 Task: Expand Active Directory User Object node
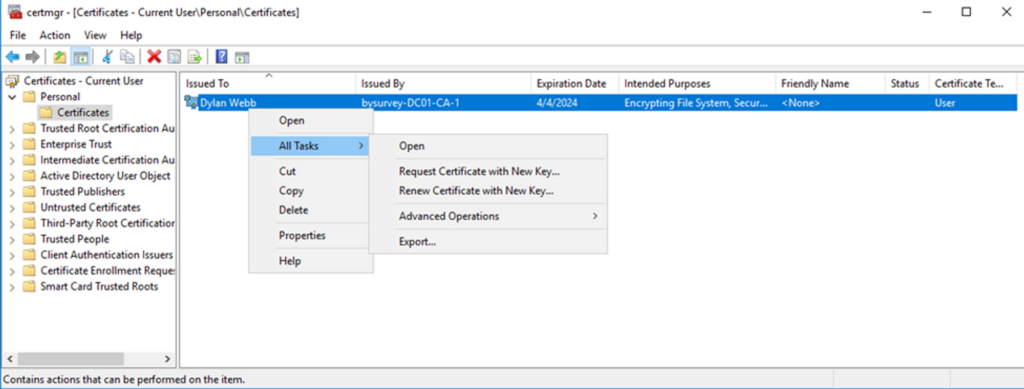click(12, 176)
